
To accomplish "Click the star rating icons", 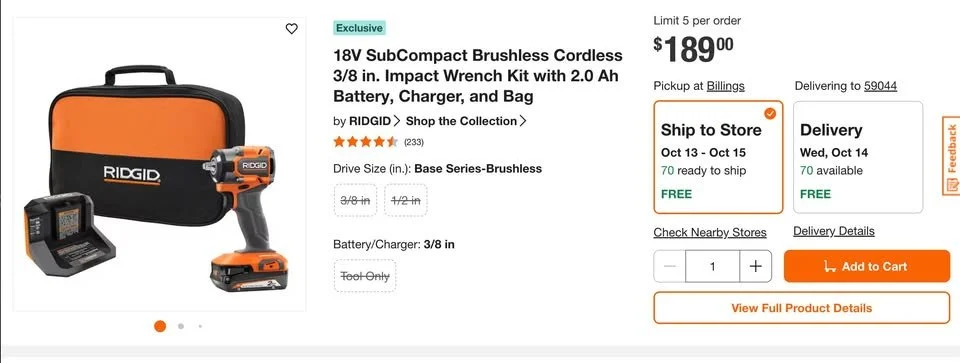I will pyautogui.click(x=366, y=142).
